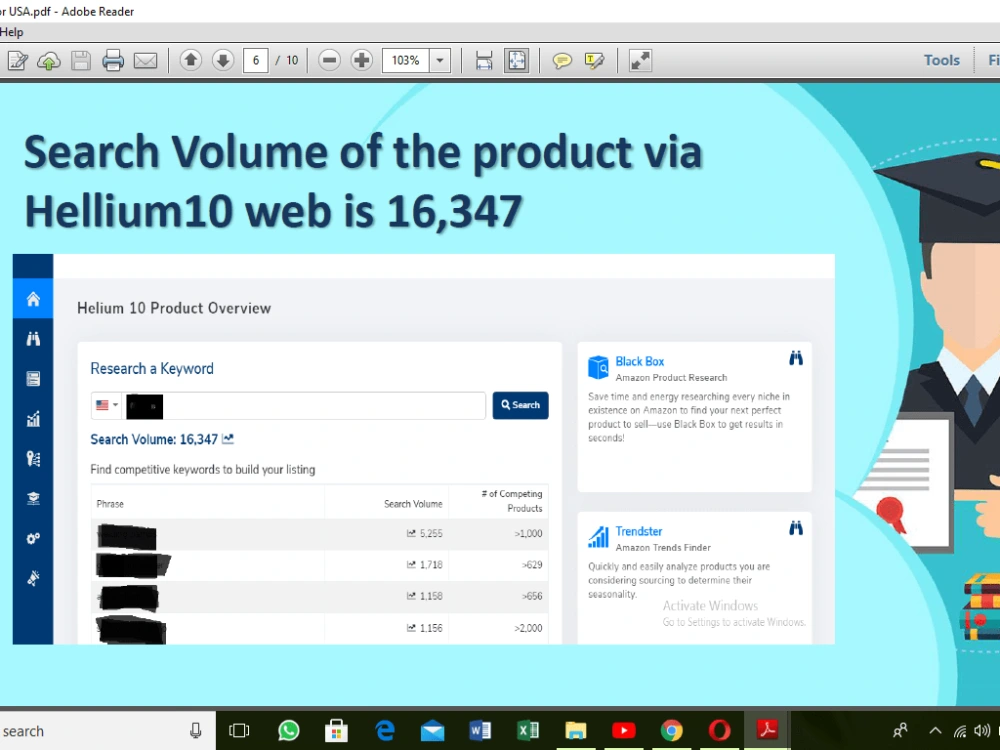Open the zoom level dropdown arrow
The image size is (1000, 750).
coord(439,61)
